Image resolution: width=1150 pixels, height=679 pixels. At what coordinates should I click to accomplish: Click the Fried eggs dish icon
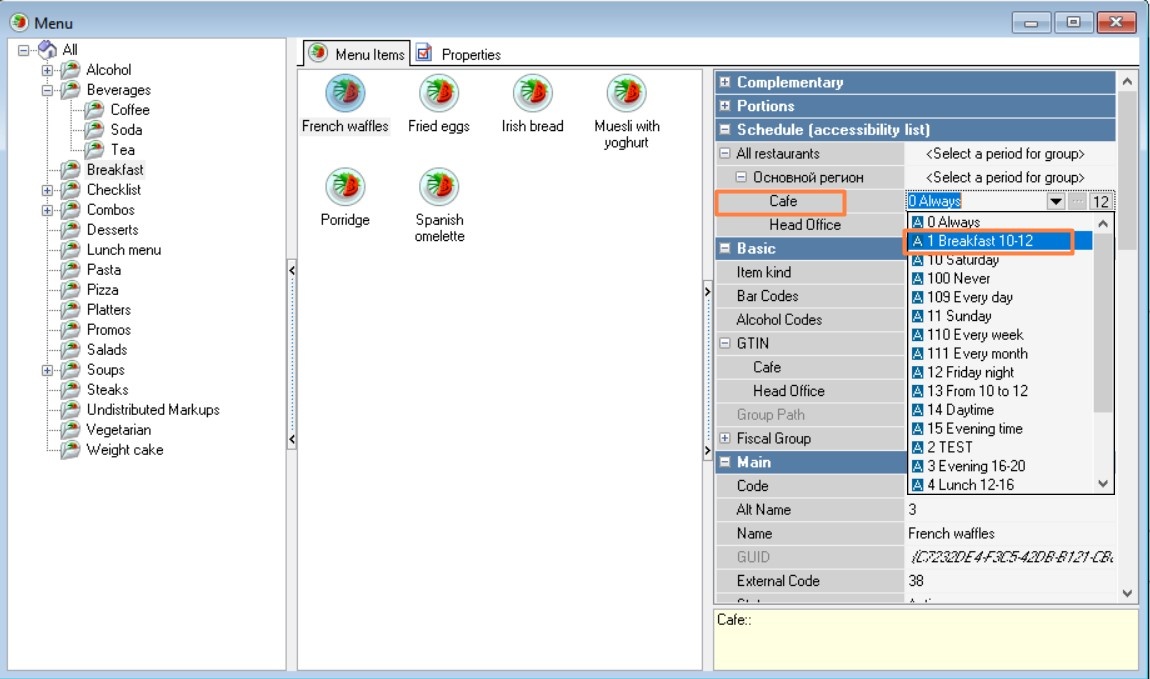[x=438, y=94]
